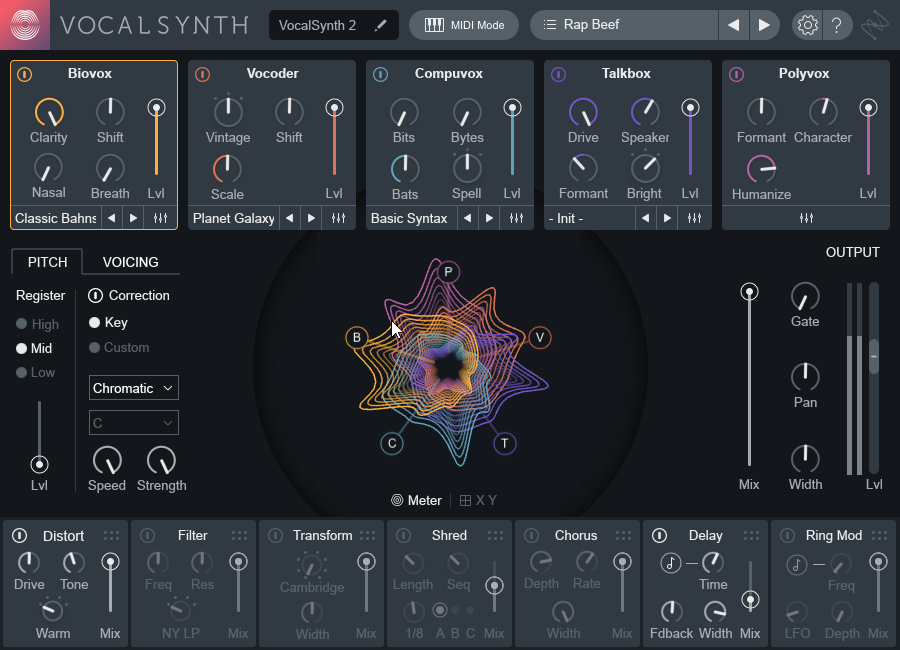The image size is (900, 650).
Task: Enable the Filter effect power button
Action: (x=148, y=535)
